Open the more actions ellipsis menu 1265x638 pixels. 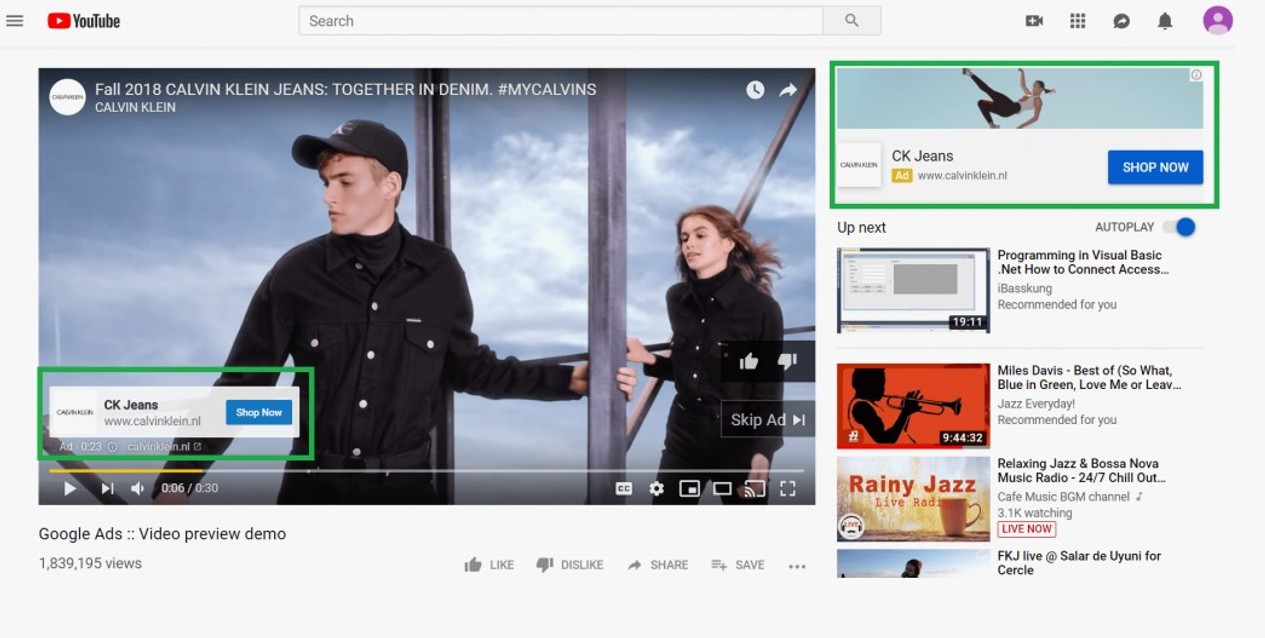pos(796,566)
